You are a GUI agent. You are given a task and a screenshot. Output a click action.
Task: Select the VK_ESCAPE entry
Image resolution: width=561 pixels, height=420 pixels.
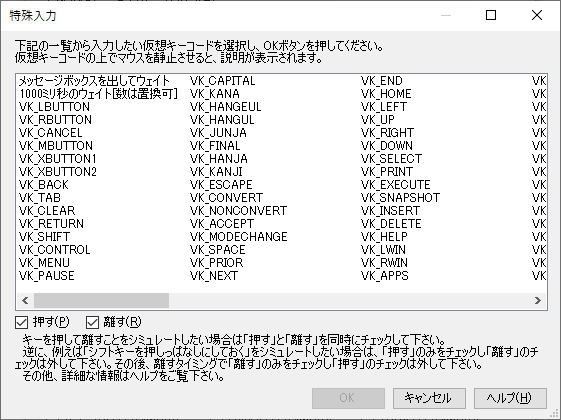point(221,185)
